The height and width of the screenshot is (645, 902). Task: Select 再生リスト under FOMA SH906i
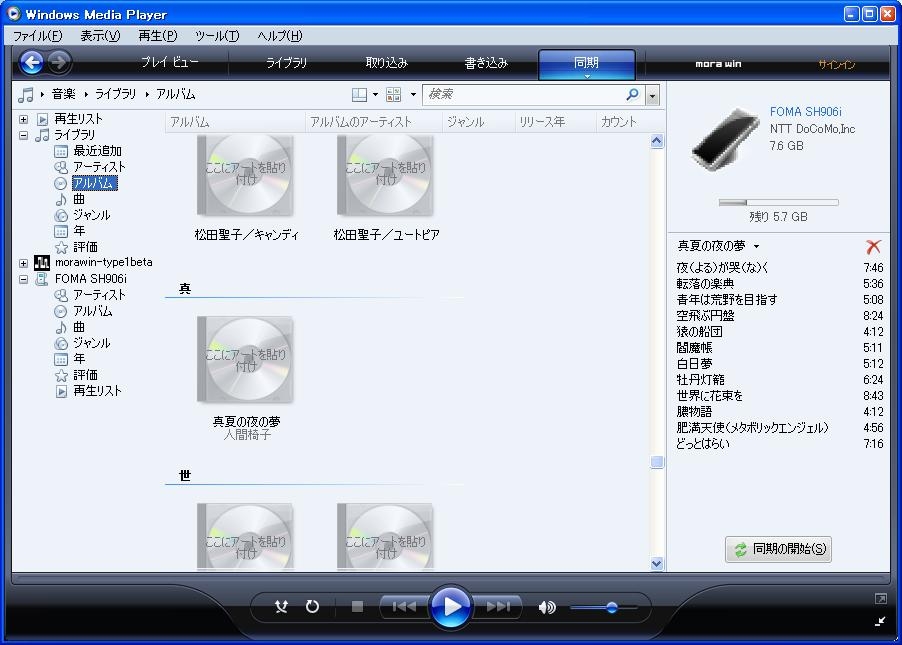point(97,391)
